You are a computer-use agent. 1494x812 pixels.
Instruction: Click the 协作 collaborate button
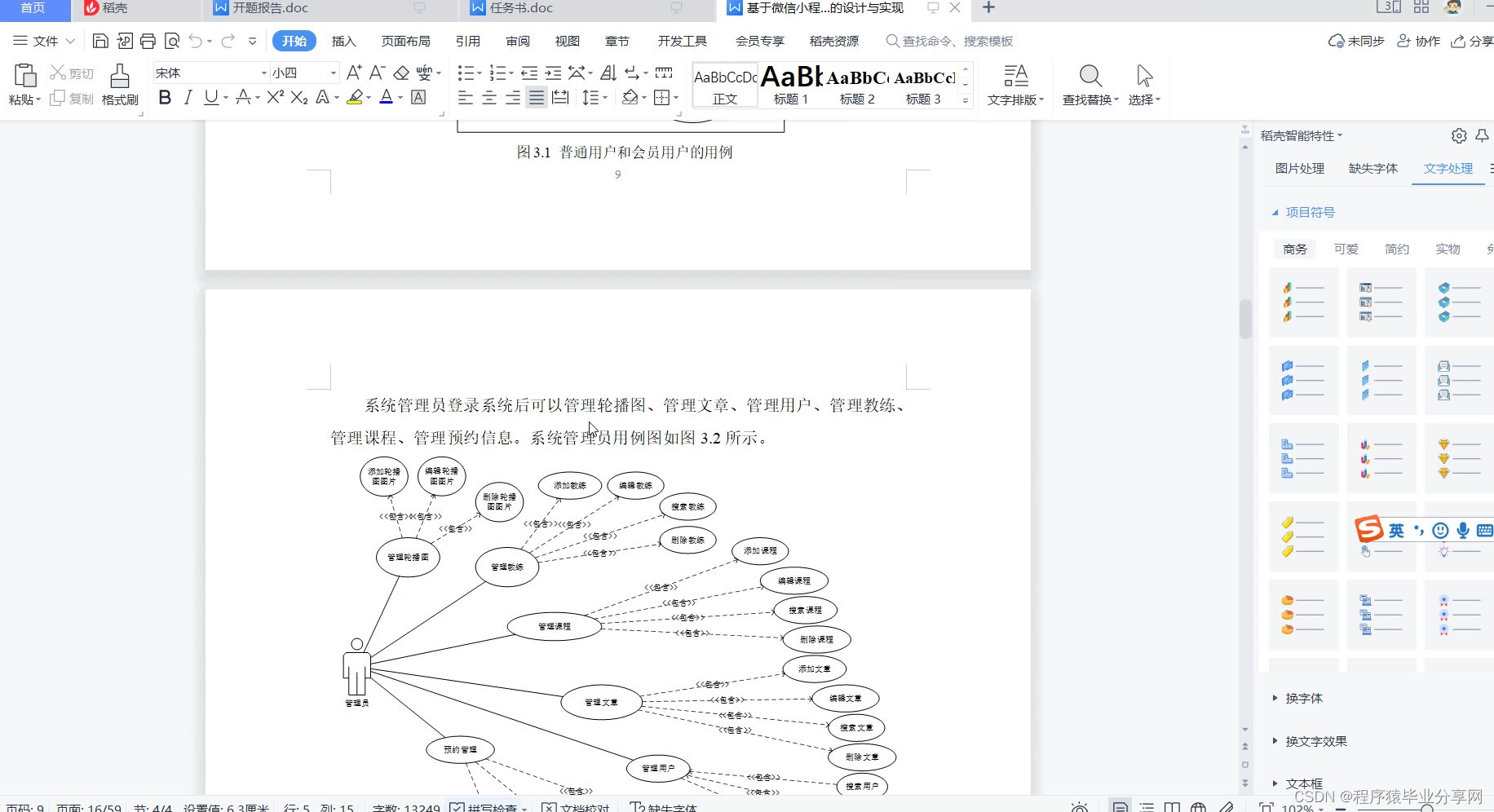pyautogui.click(x=1419, y=41)
